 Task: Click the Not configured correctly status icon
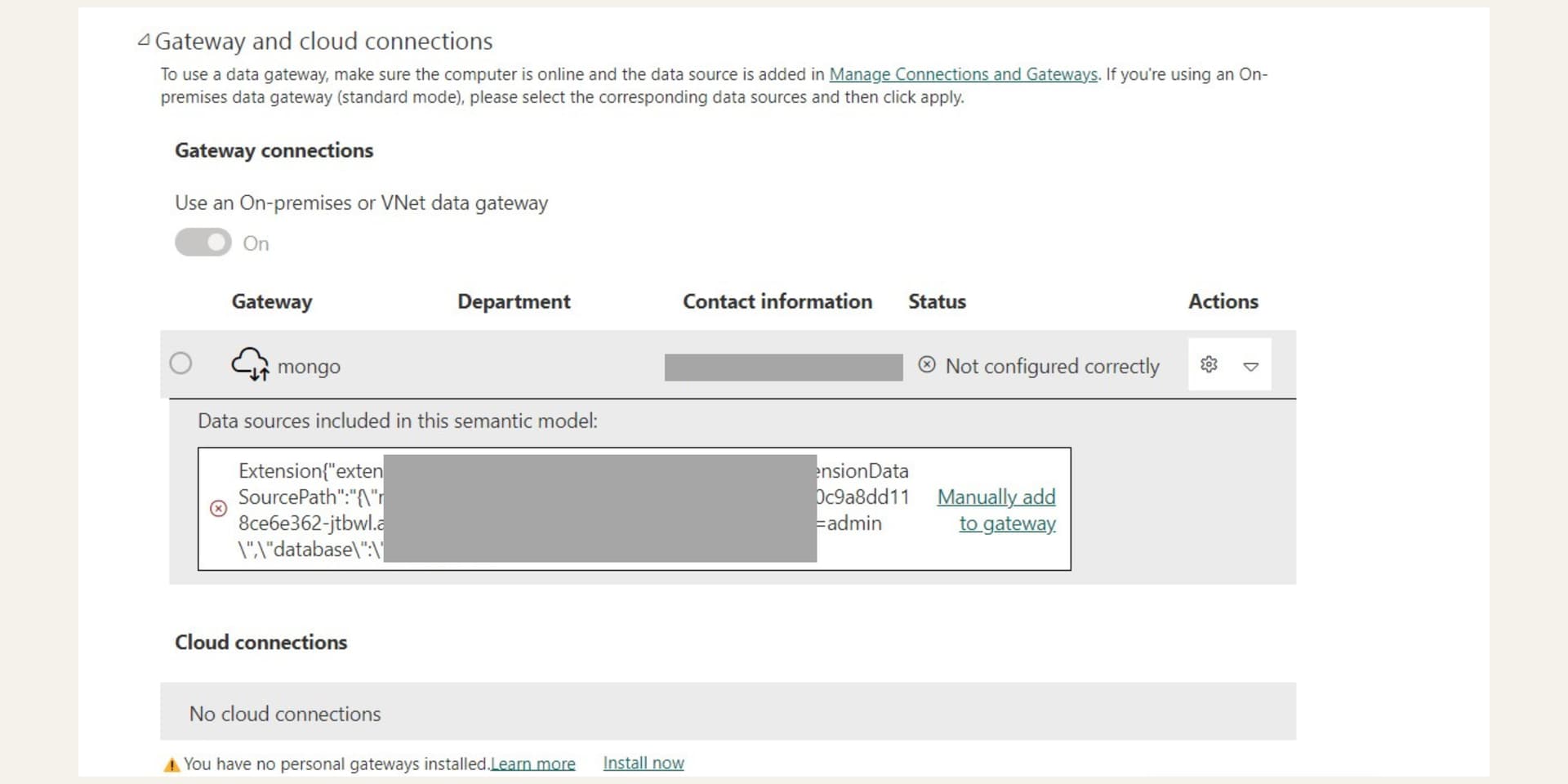(926, 365)
